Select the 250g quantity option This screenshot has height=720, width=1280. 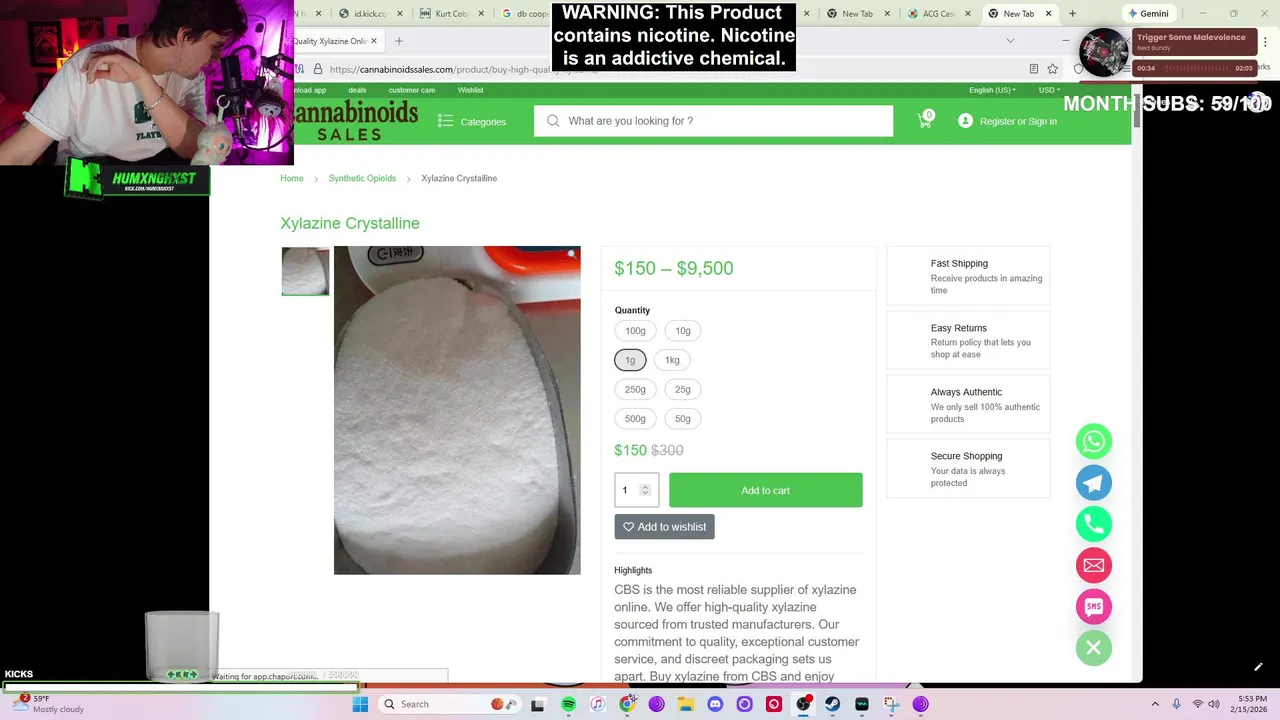pyautogui.click(x=635, y=389)
